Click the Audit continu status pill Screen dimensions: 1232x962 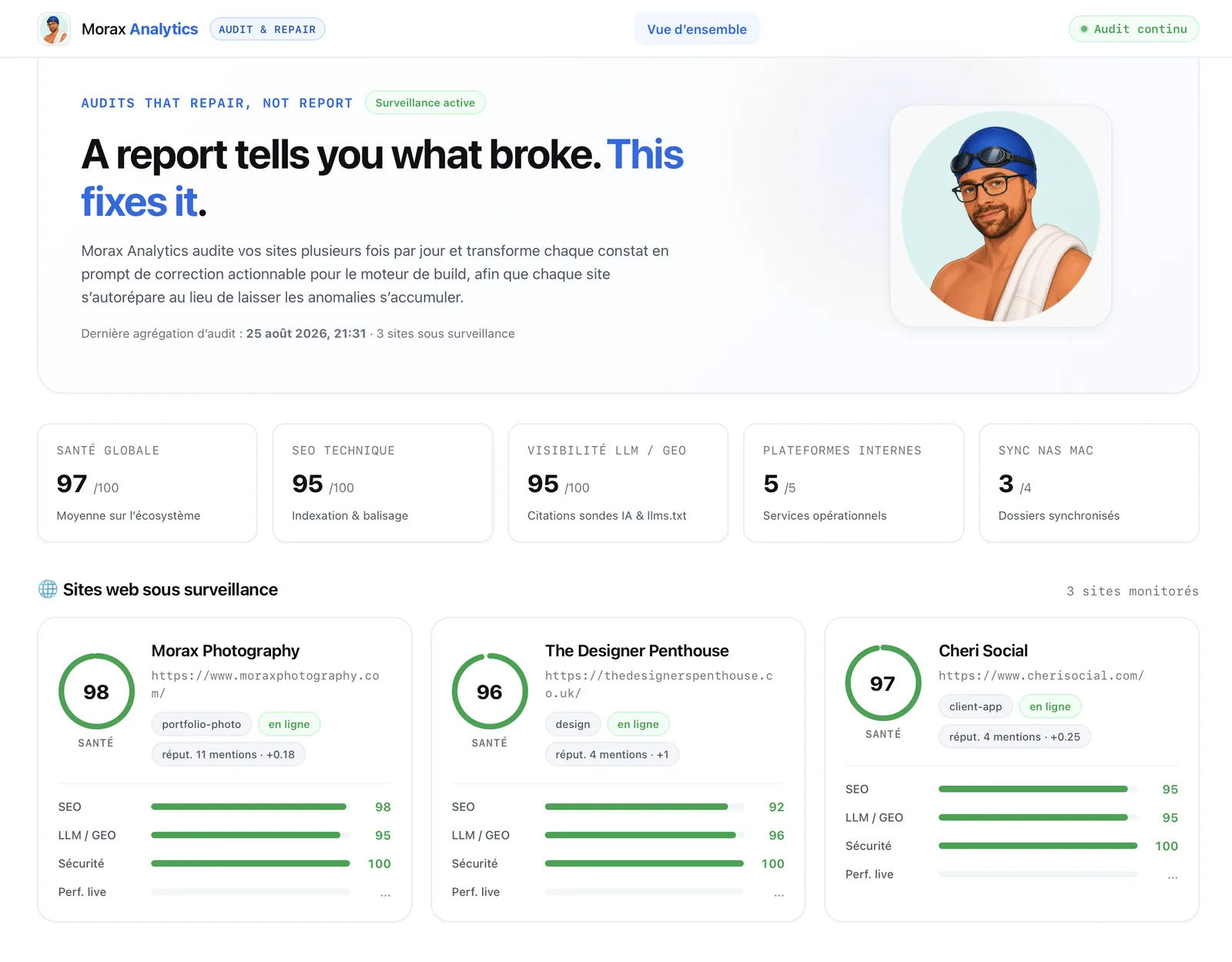pos(1133,29)
